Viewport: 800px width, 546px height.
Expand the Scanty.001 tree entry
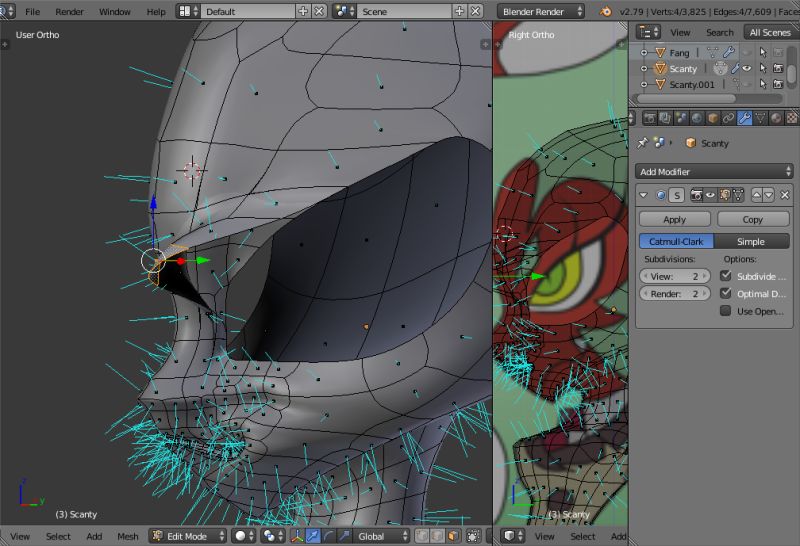[643, 84]
